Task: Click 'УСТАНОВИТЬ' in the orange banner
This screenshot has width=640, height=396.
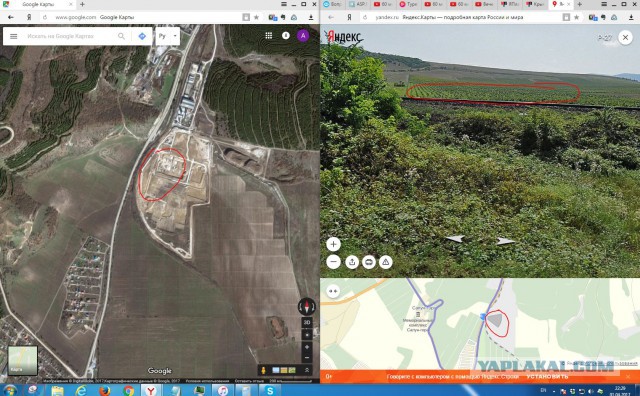Action: point(547,376)
